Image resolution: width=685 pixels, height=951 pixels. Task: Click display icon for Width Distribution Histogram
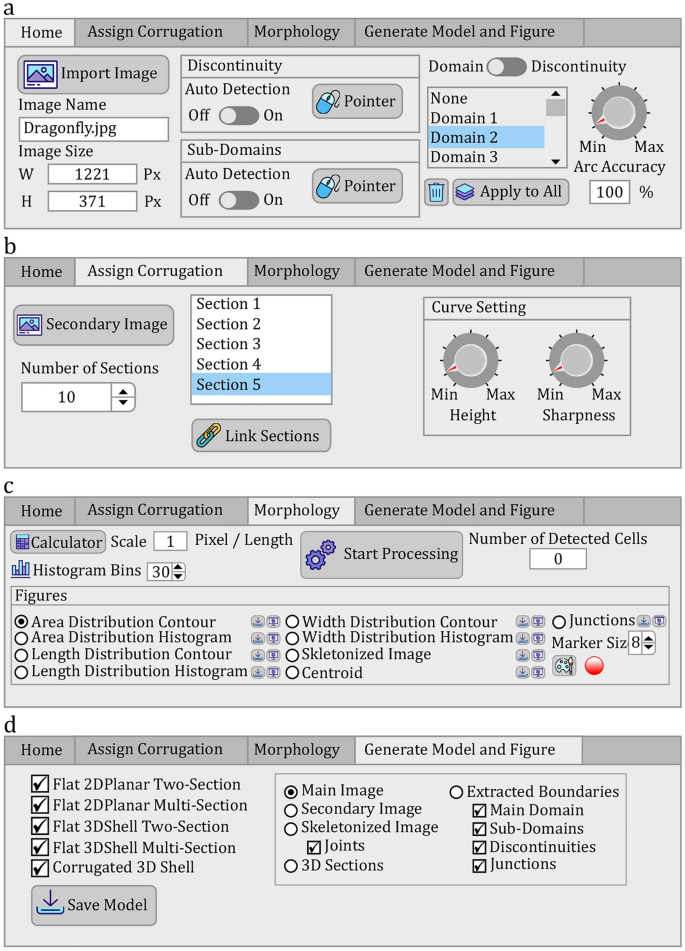538,638
